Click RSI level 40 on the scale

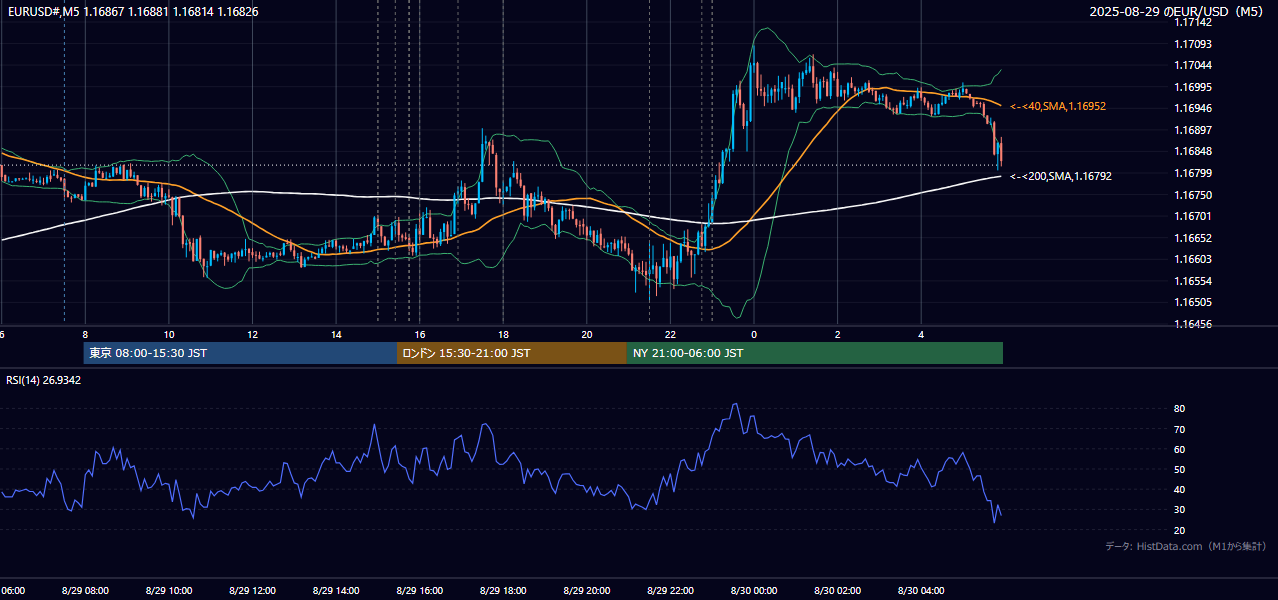(x=1179, y=489)
